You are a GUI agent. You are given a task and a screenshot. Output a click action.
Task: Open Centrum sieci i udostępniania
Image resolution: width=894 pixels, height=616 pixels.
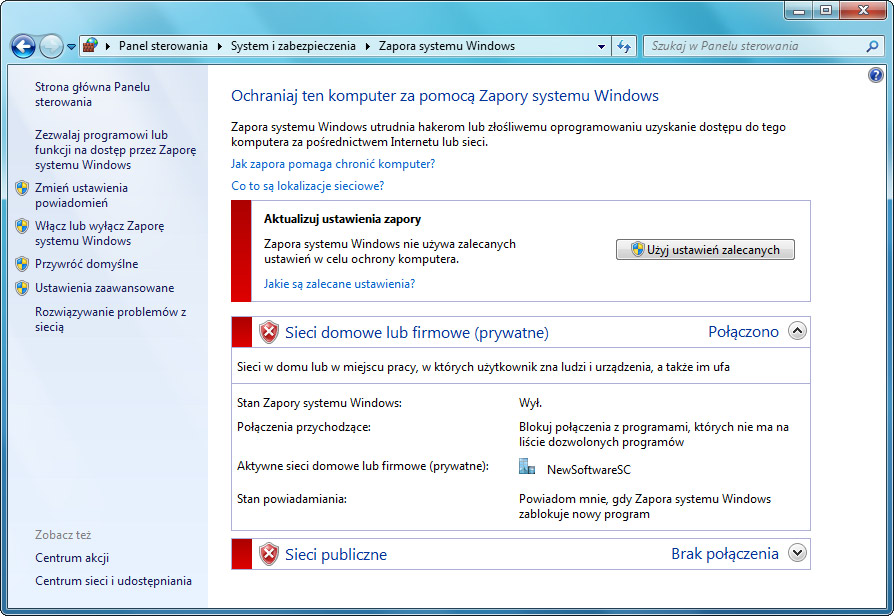pyautogui.click(x=113, y=581)
